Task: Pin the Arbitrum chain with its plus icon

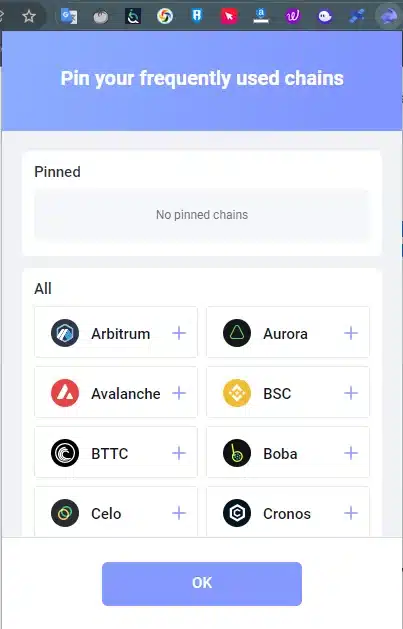Action: click(179, 333)
